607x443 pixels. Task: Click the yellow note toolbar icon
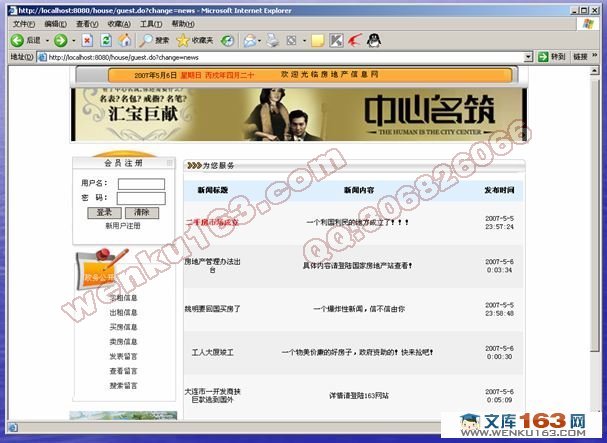317,41
